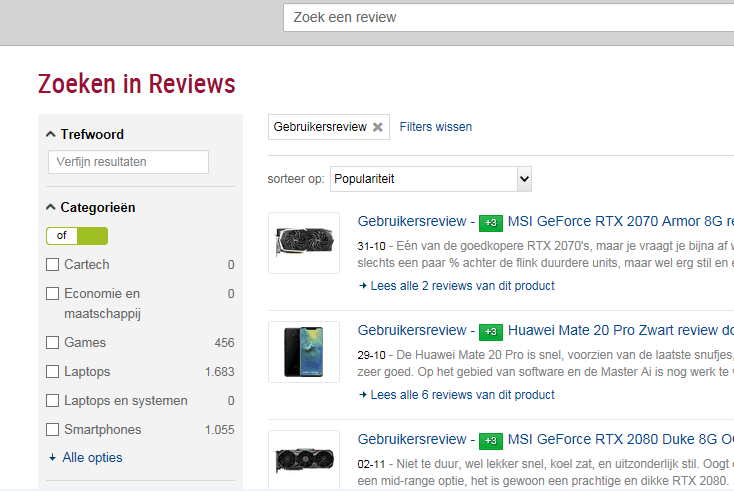Focus the Verfijn resultaten input field

click(x=128, y=162)
